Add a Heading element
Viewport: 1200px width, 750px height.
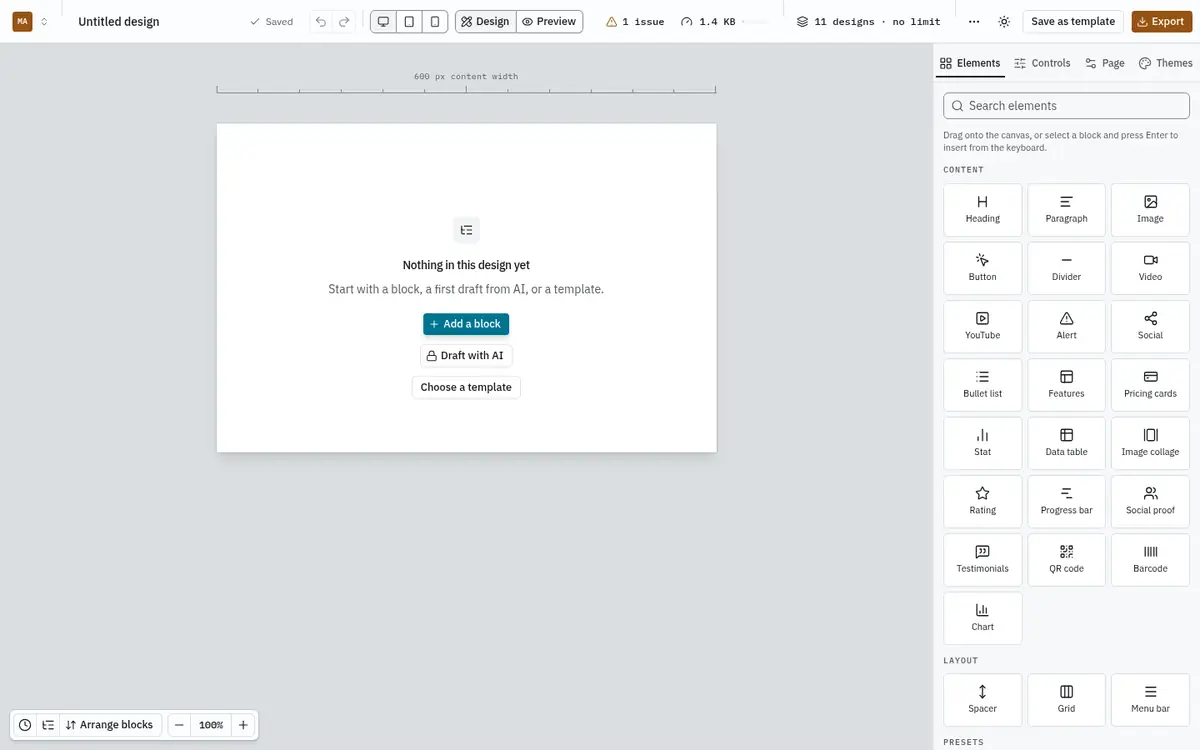(x=982, y=210)
